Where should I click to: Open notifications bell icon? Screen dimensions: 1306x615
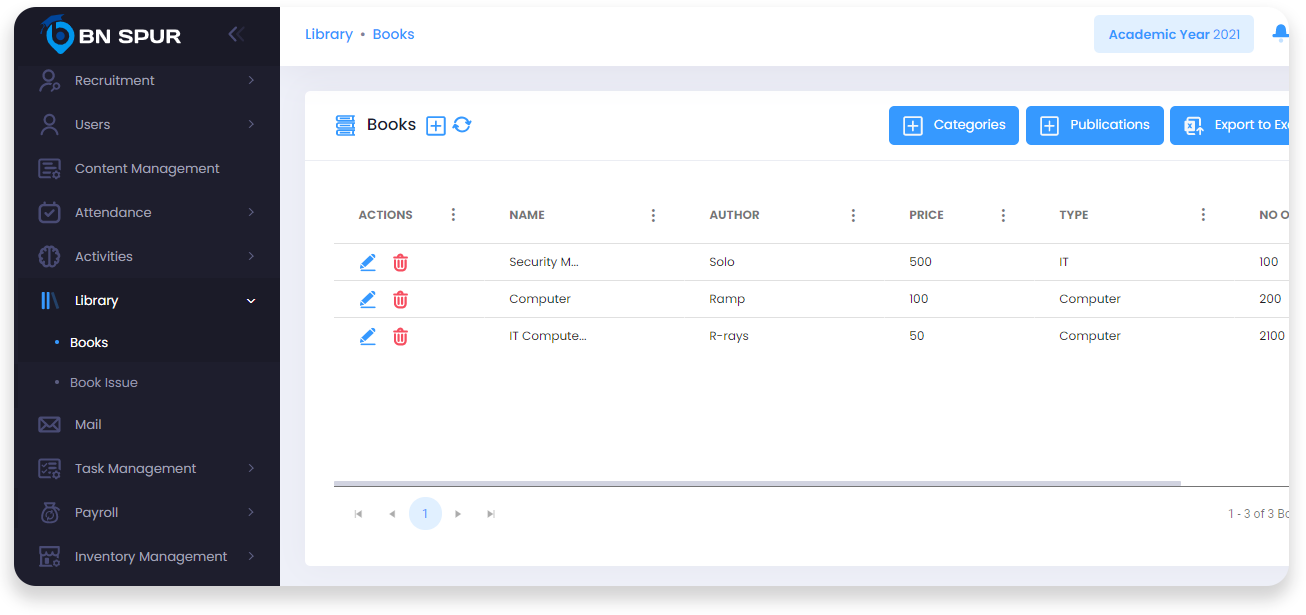(x=1279, y=34)
